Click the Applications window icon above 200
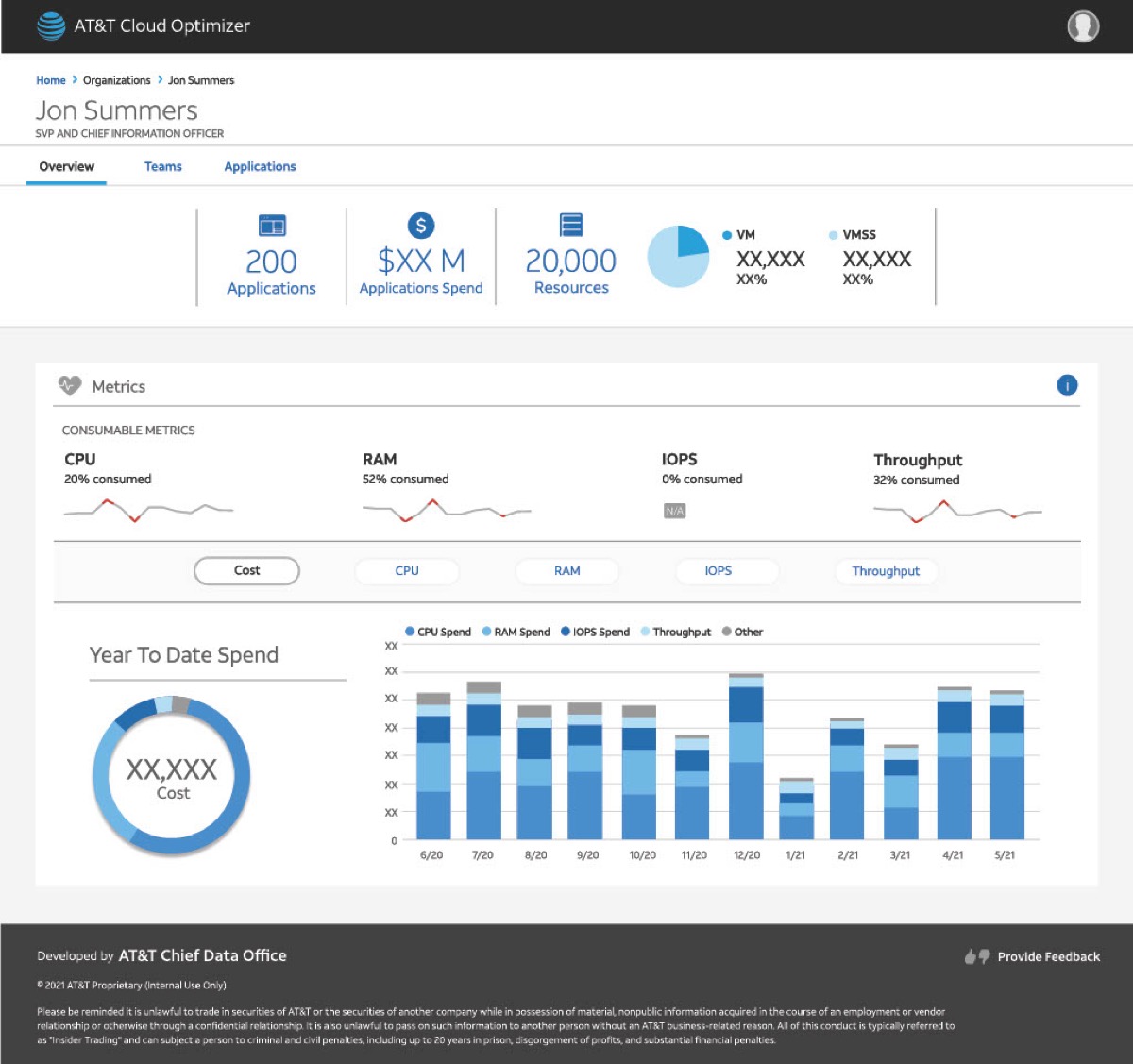Image resolution: width=1133 pixels, height=1064 pixels. (272, 226)
